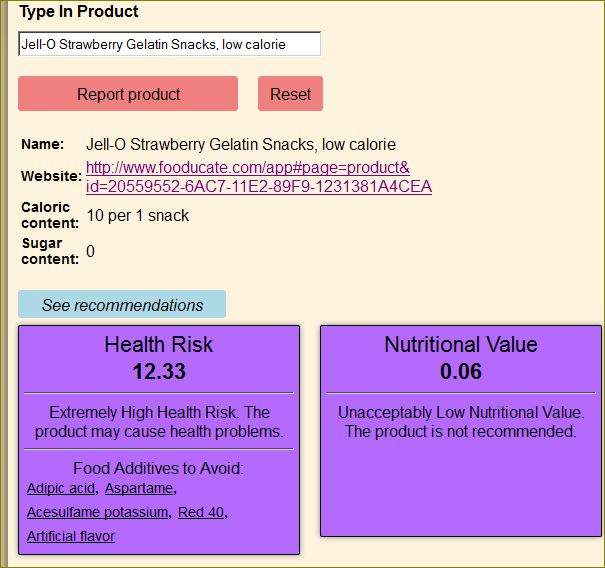Screen dimensions: 605x568
Task: Click the Health Risk panel heading
Action: (x=159, y=344)
